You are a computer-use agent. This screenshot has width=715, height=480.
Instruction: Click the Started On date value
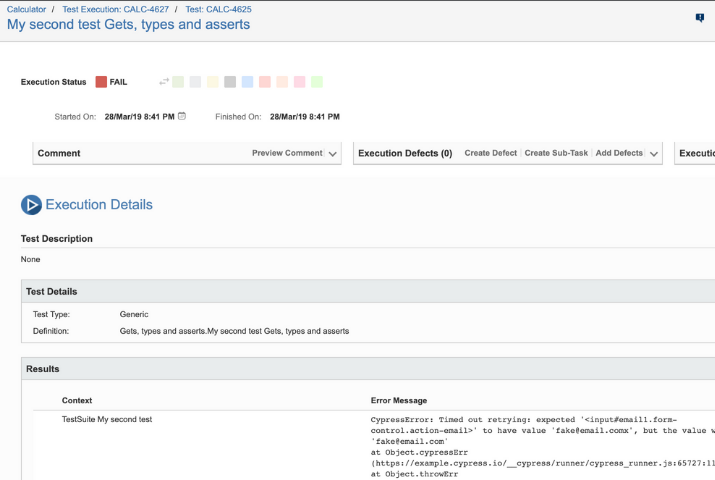pyautogui.click(x=137, y=117)
